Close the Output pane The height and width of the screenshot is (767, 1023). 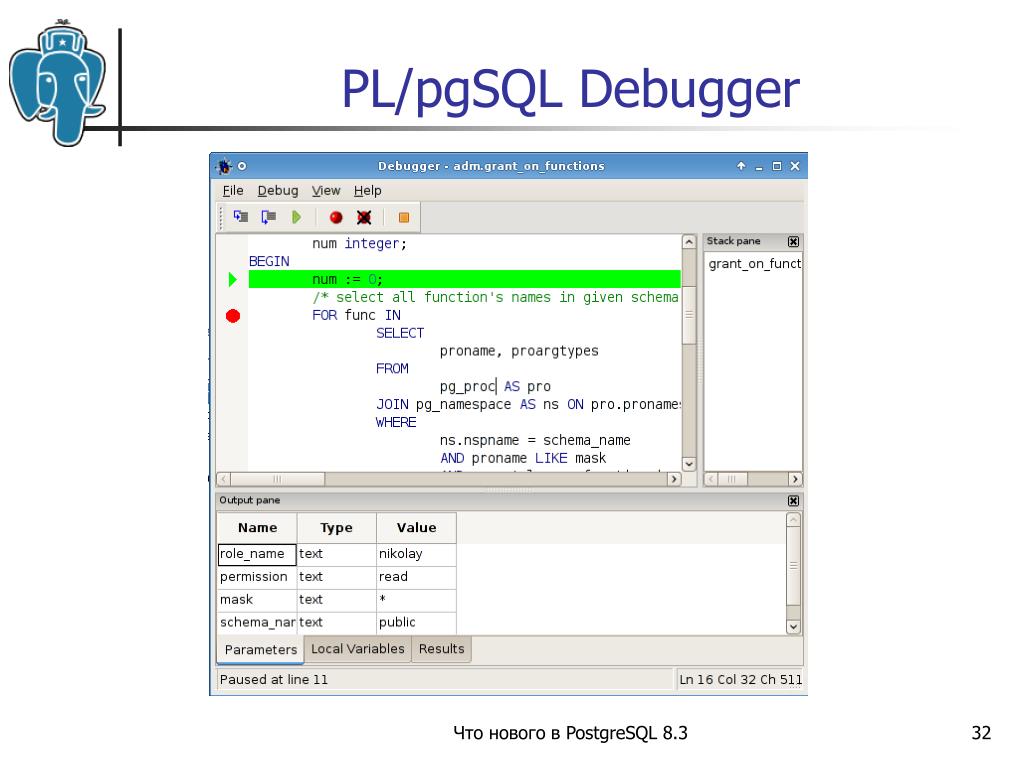pos(793,501)
